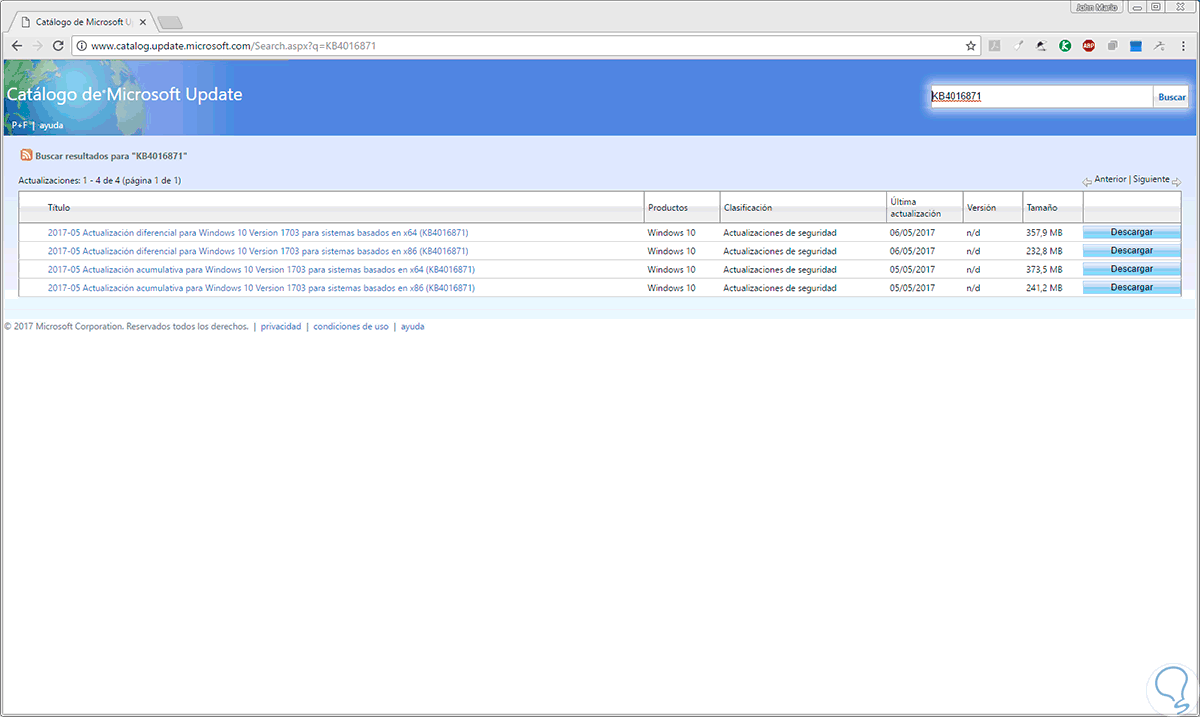Click the lamp-shaped extension icon
This screenshot has width=1200, height=717.
click(x=1042, y=46)
